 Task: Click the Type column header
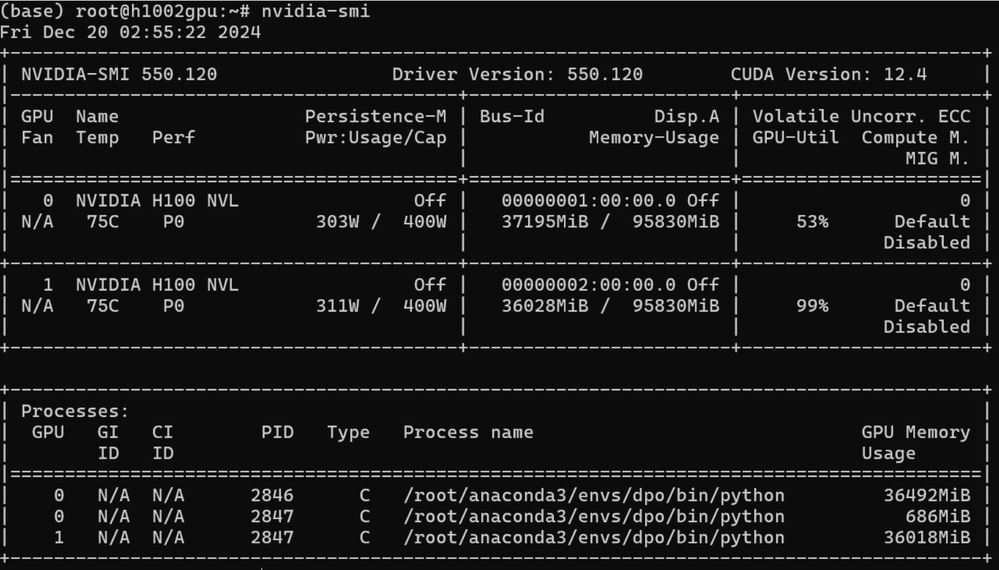click(349, 432)
